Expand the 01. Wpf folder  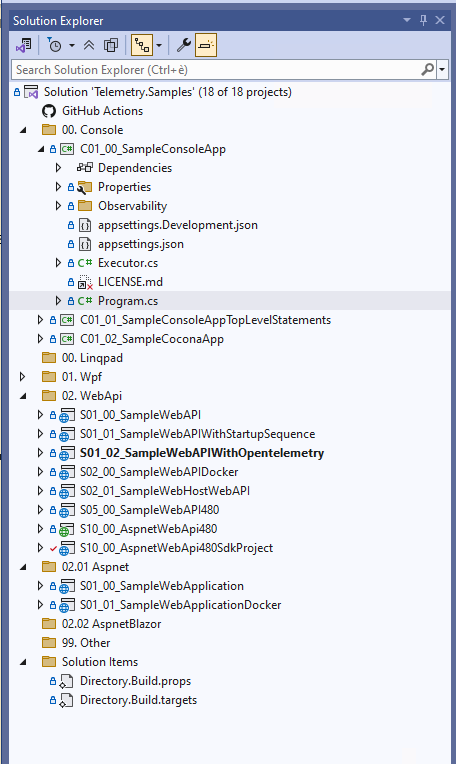coord(22,377)
